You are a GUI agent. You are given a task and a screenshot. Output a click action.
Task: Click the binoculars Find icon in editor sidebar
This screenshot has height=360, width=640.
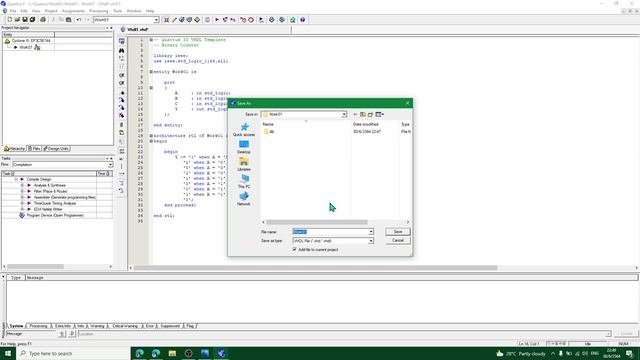122,50
